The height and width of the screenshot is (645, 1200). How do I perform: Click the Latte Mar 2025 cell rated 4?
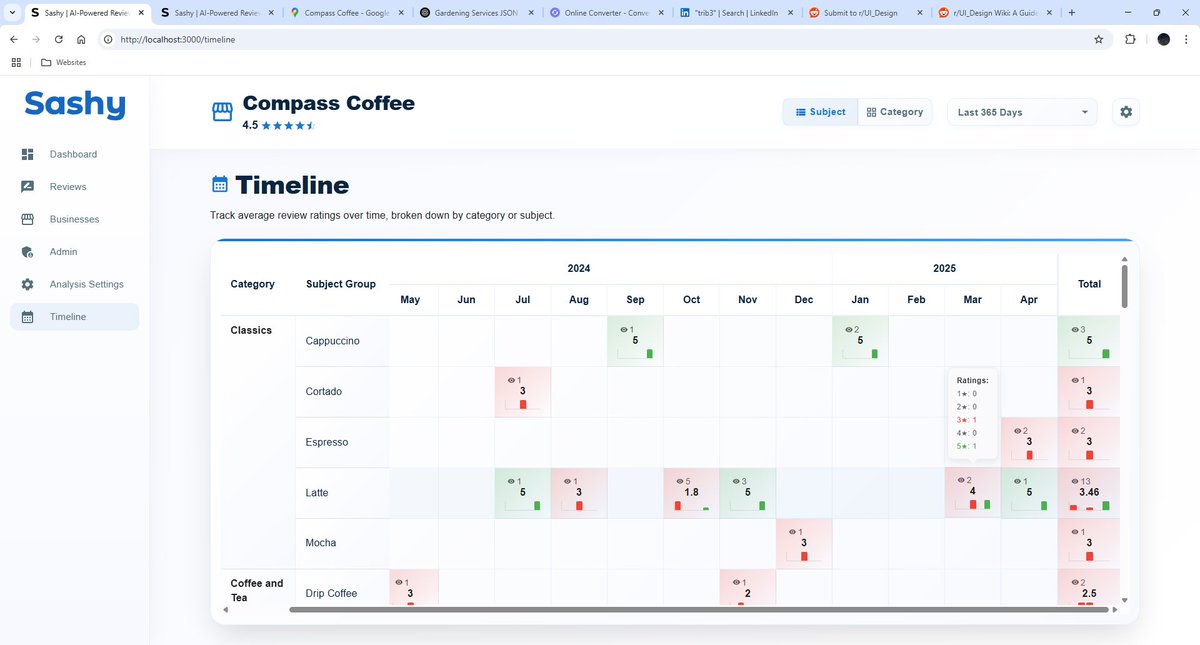click(x=972, y=493)
